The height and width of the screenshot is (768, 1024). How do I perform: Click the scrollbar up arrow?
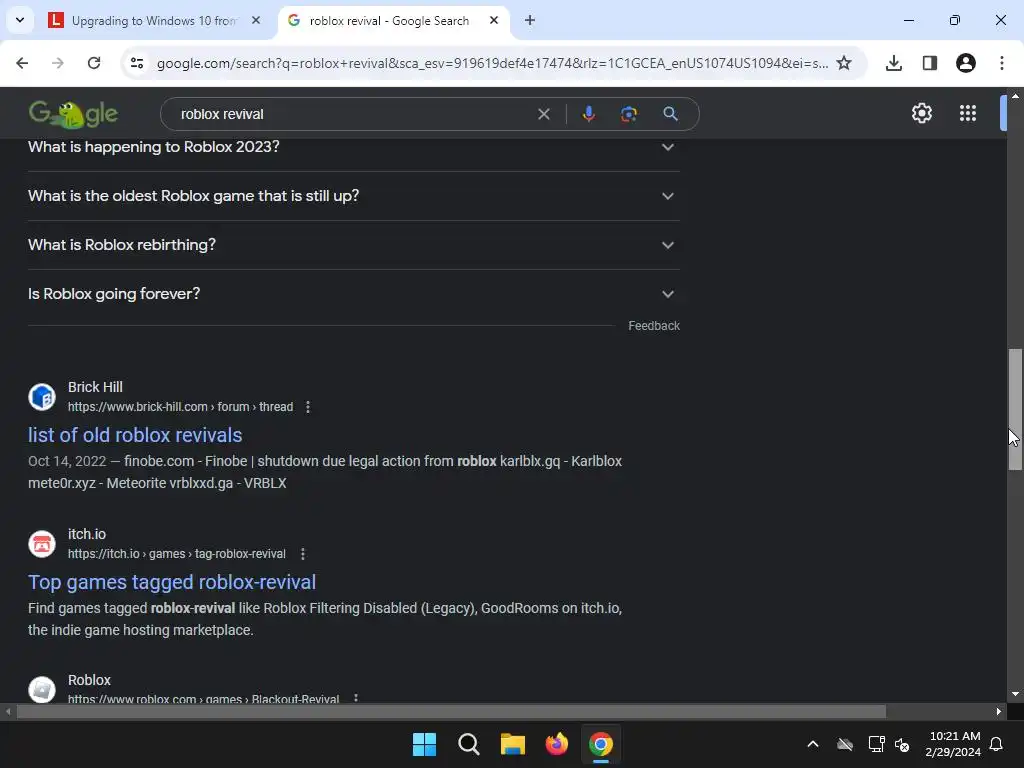tap(1015, 95)
